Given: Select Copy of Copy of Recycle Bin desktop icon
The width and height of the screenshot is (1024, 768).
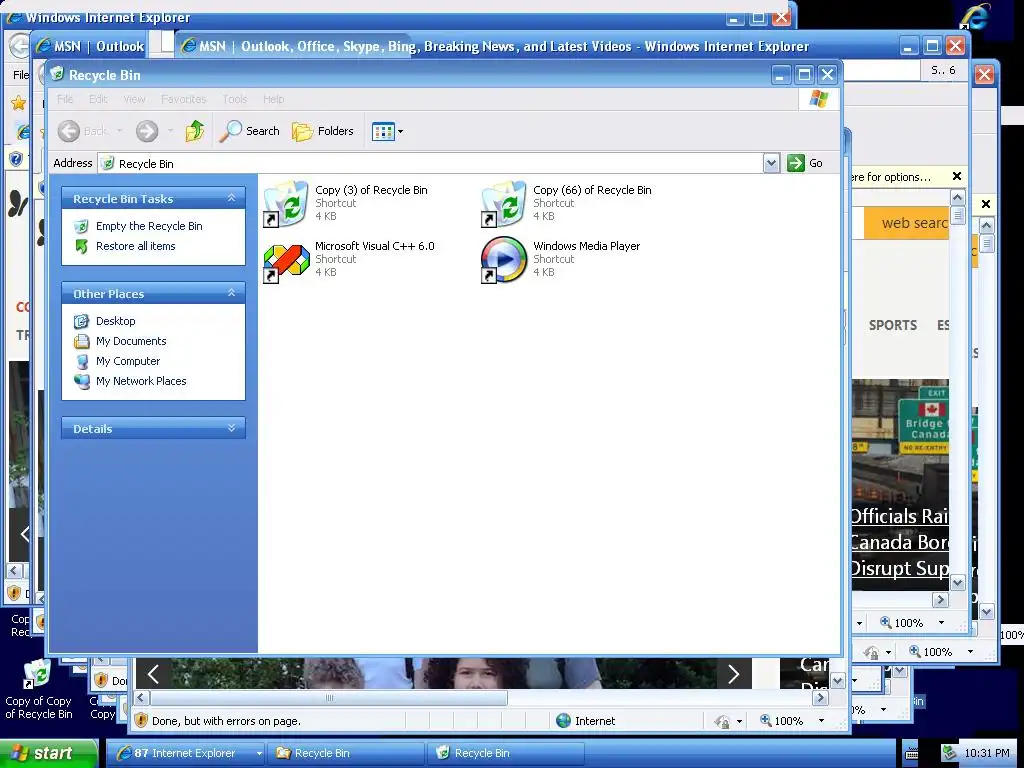Looking at the screenshot, I should click(39, 690).
